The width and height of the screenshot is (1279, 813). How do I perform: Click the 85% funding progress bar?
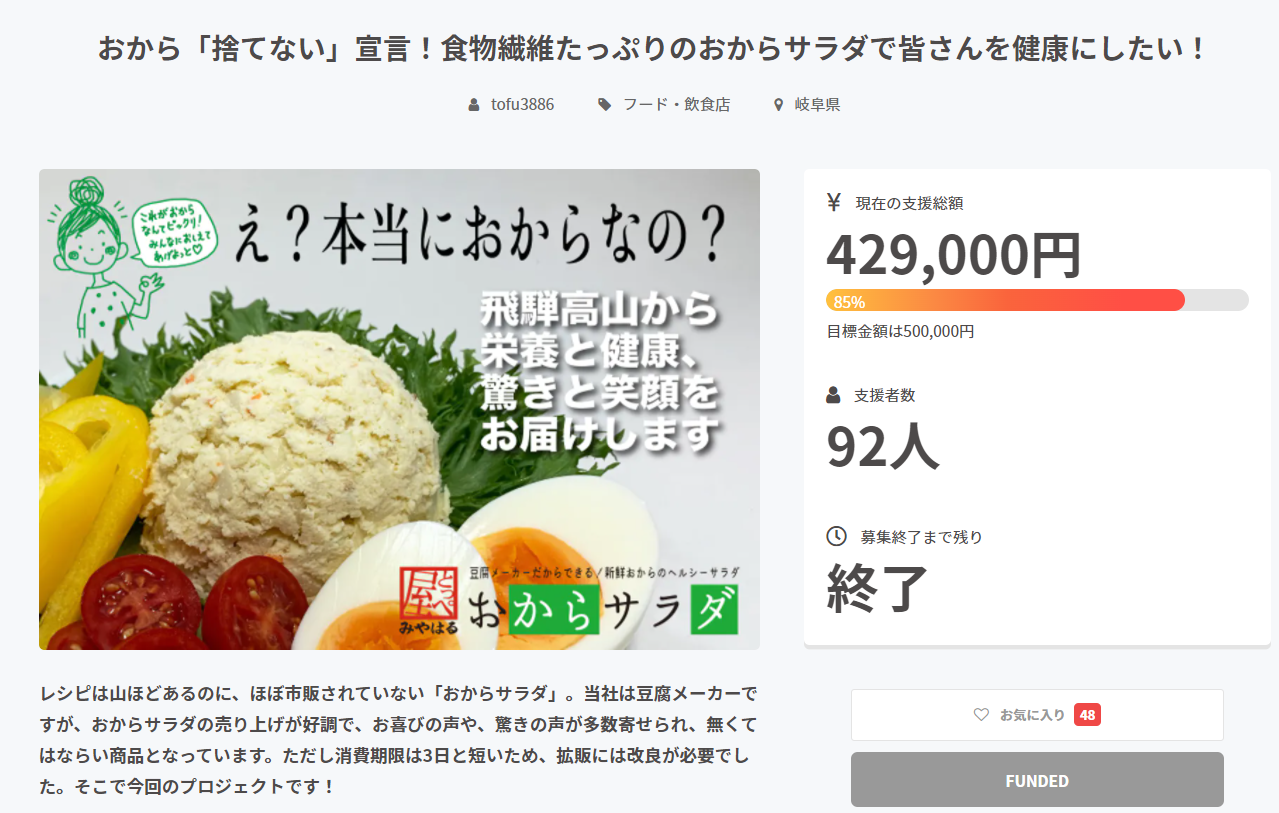click(1037, 301)
